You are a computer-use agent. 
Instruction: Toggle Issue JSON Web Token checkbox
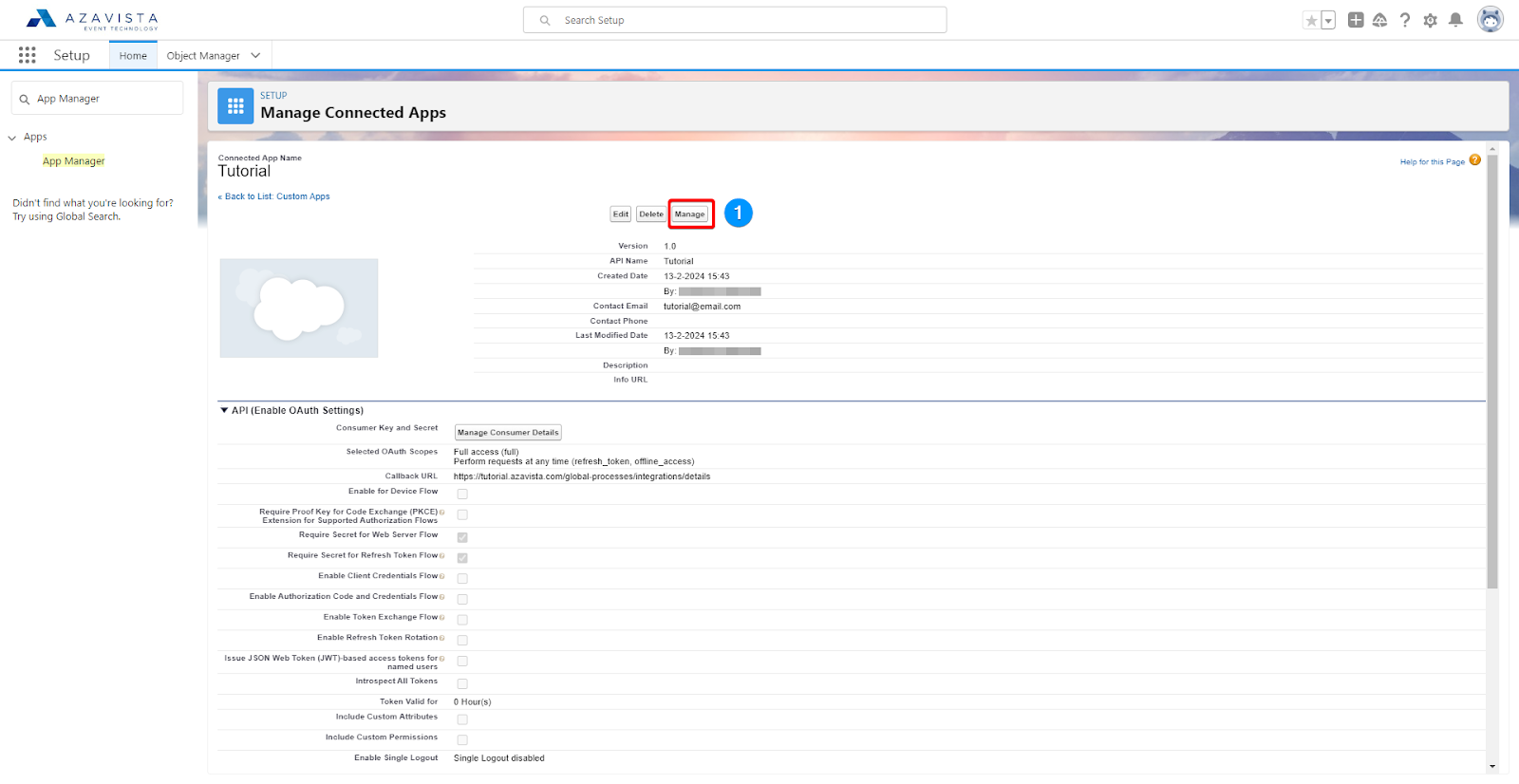coord(462,662)
